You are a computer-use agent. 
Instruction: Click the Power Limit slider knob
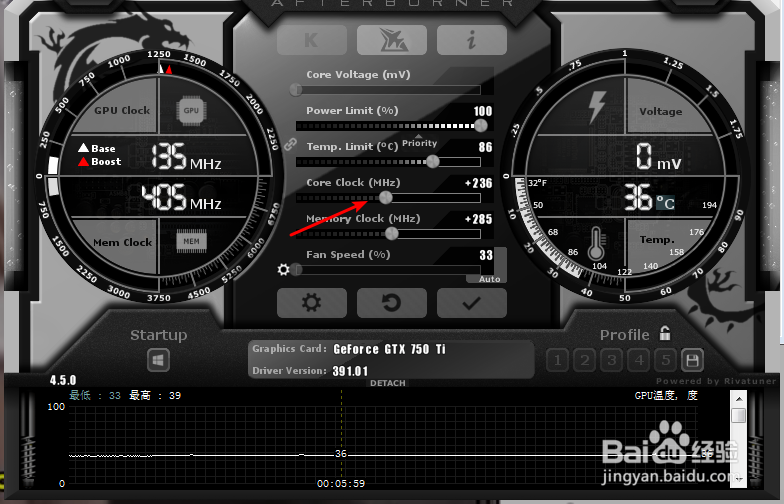click(481, 126)
